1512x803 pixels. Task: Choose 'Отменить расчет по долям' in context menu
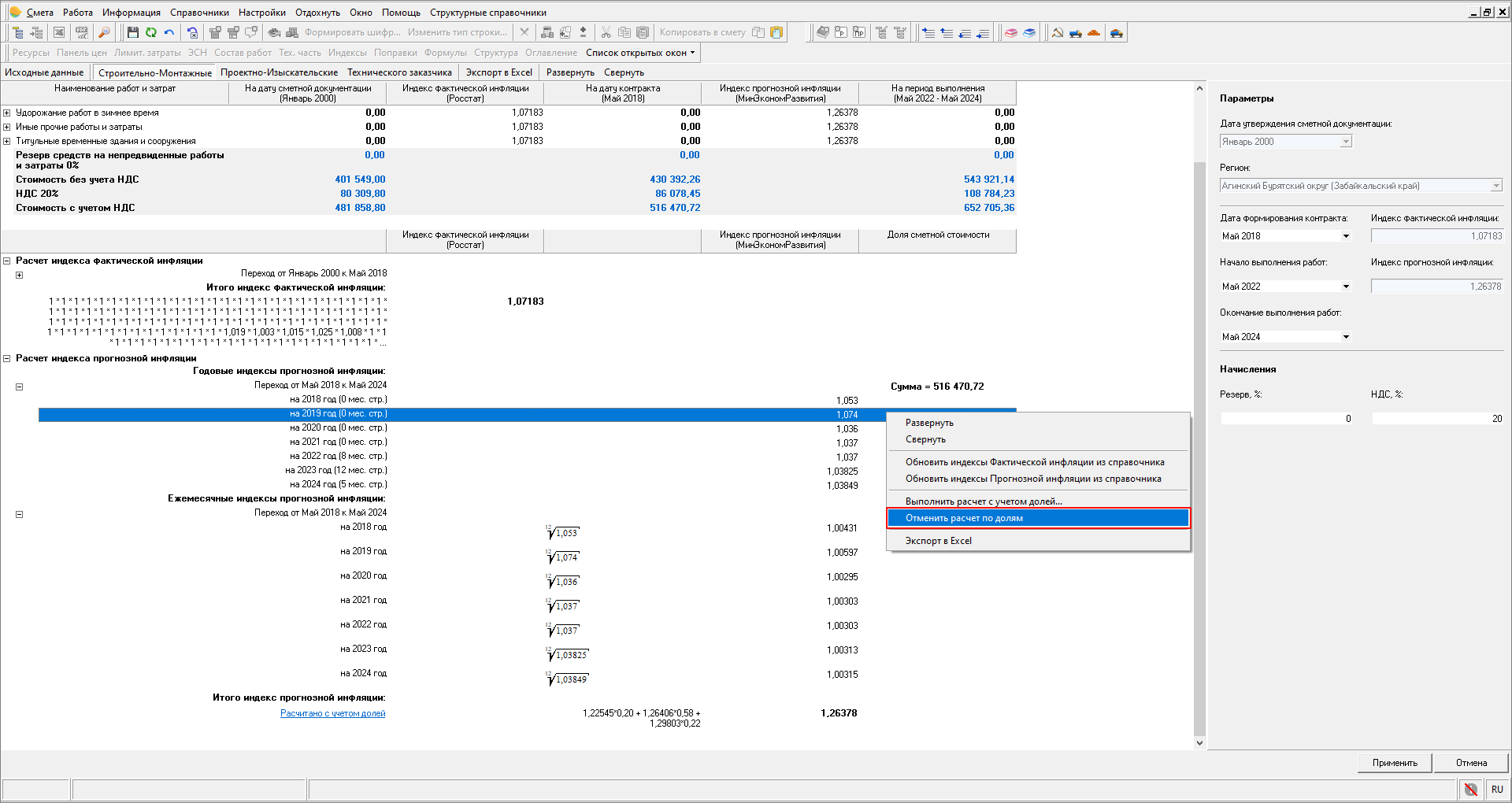964,518
